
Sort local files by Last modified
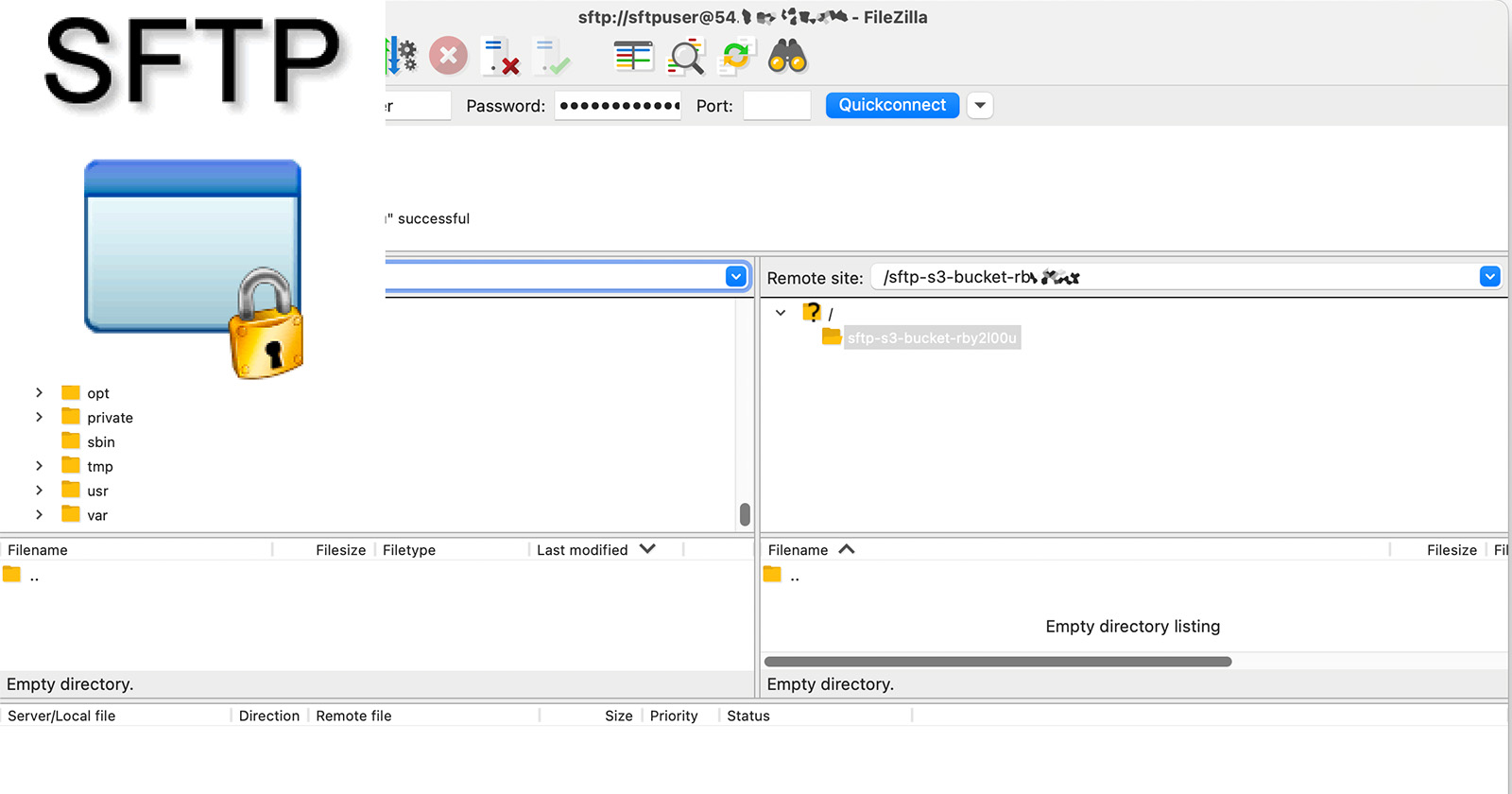click(582, 550)
